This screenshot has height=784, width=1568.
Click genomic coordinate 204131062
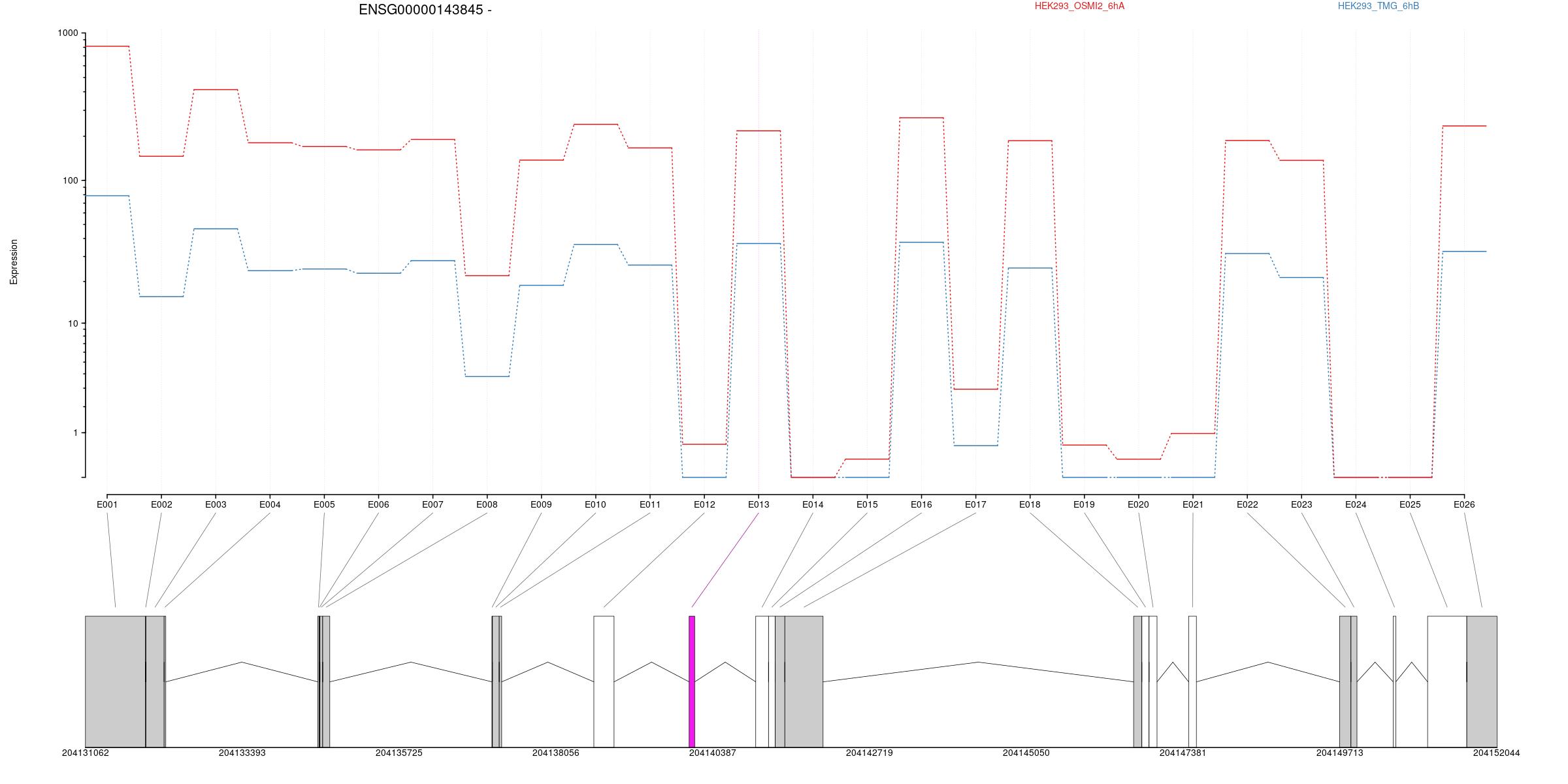click(x=86, y=753)
